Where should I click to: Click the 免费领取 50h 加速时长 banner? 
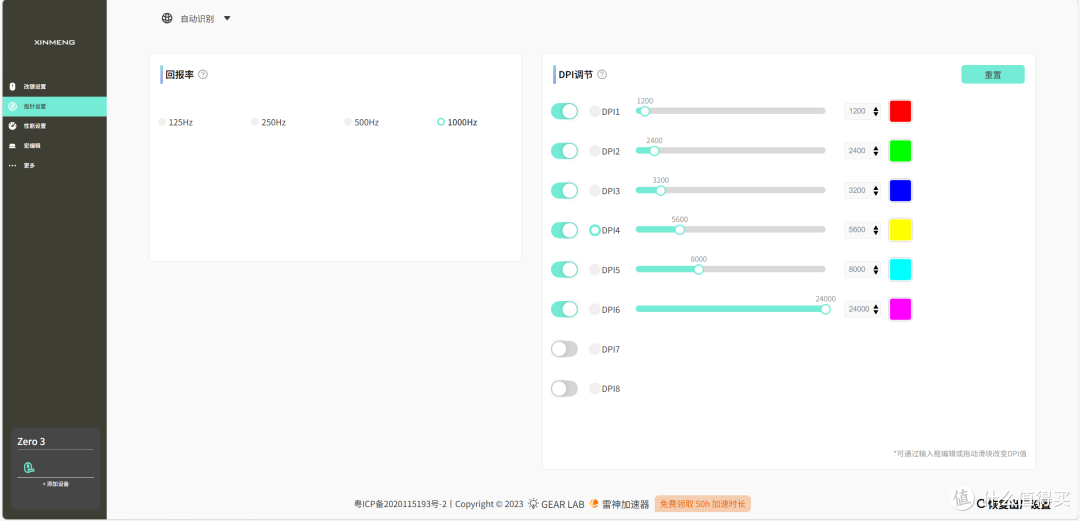coord(703,504)
